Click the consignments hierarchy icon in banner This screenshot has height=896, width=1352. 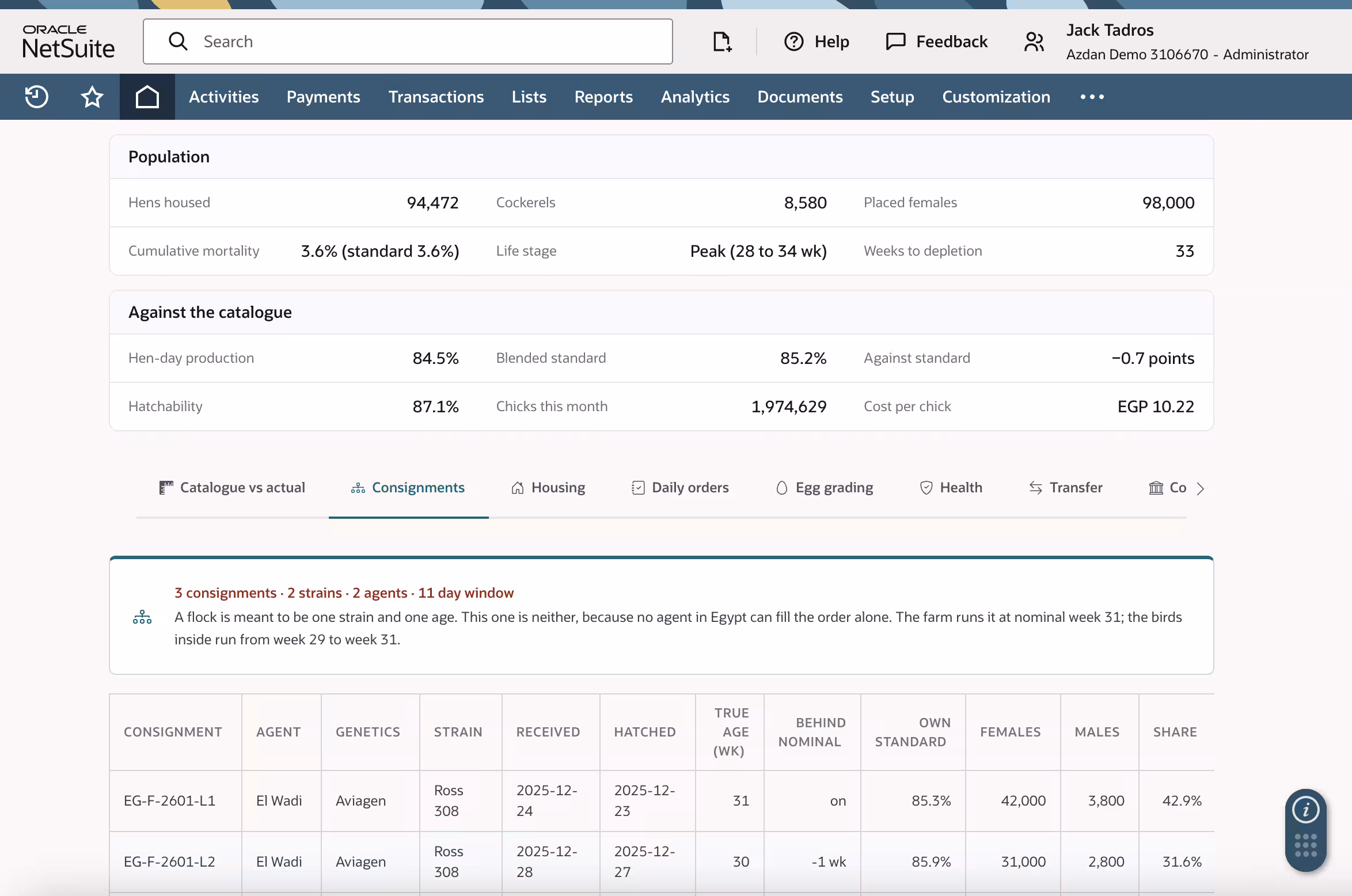pyautogui.click(x=142, y=617)
